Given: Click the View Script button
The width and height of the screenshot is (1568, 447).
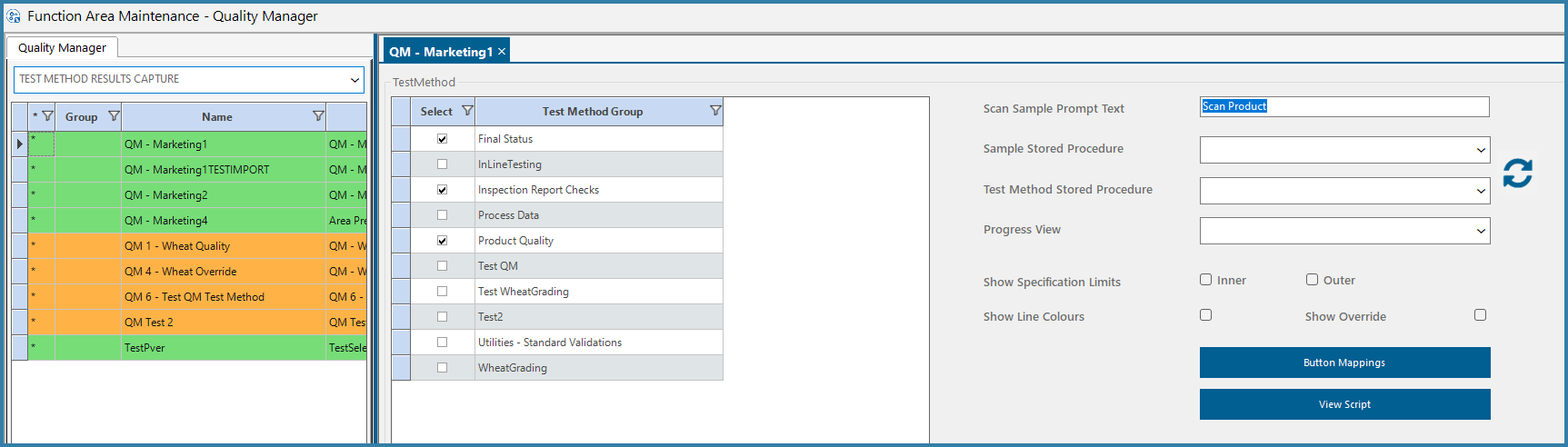Looking at the screenshot, I should [x=1345, y=404].
